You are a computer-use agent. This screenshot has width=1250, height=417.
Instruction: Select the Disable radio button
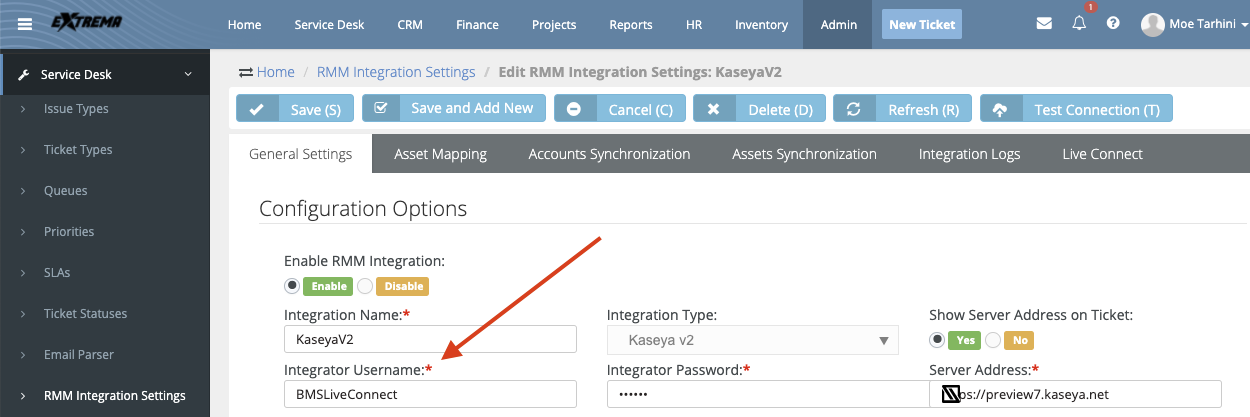[365, 286]
